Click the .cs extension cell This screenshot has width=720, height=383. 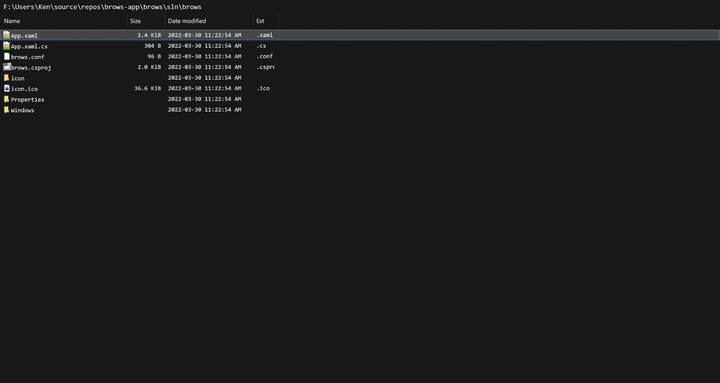click(x=261, y=46)
